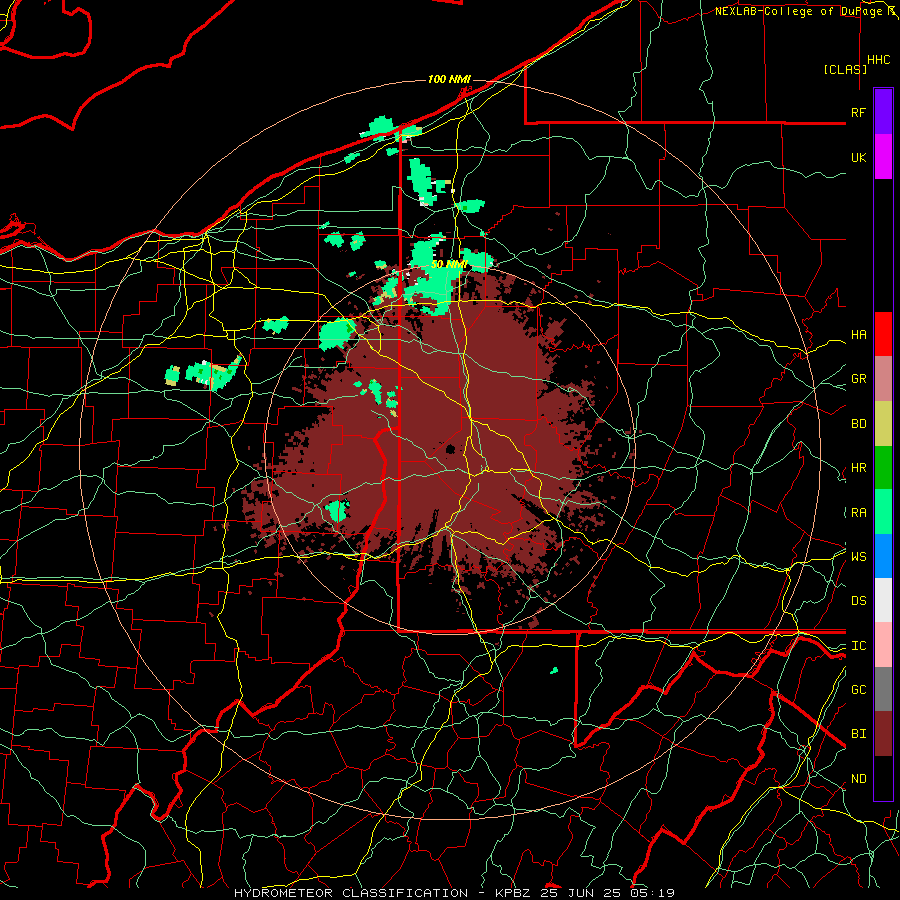Select the gray GC legend color swatch
The height and width of the screenshot is (900, 900).
883,689
